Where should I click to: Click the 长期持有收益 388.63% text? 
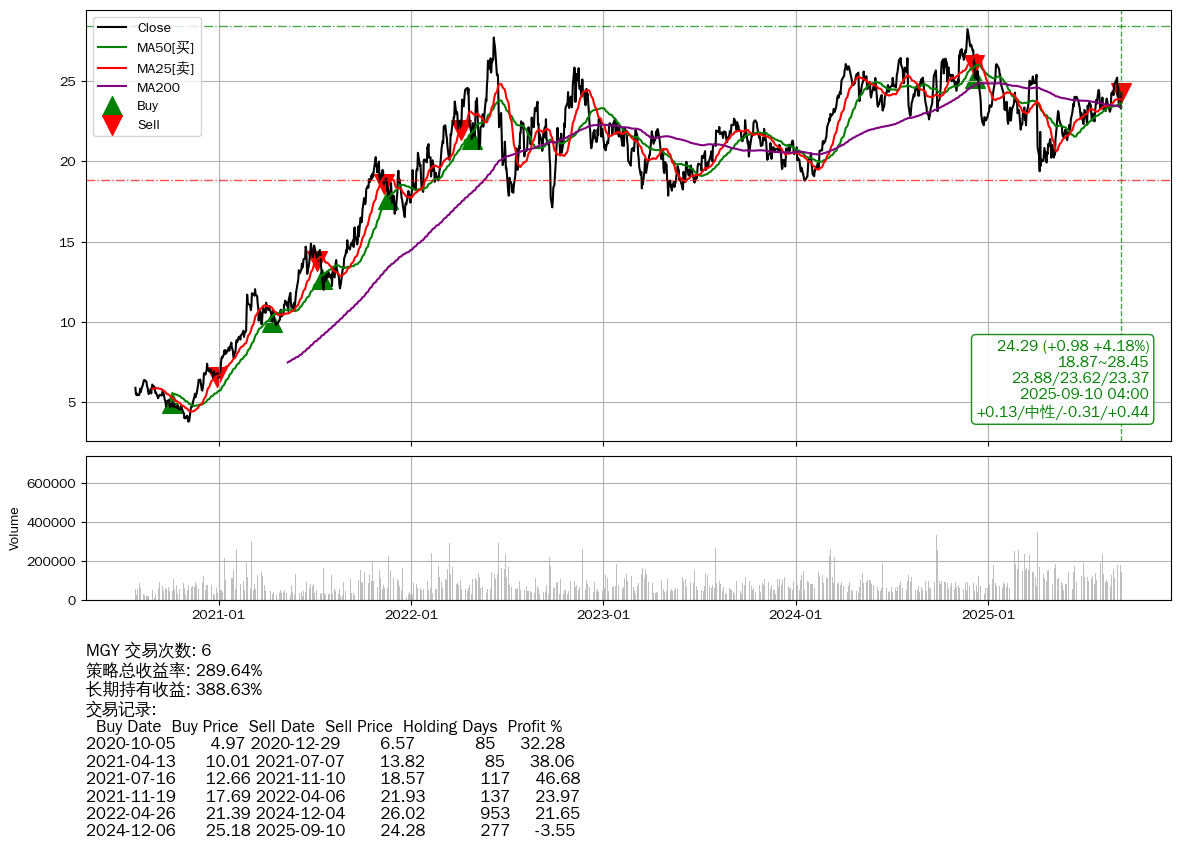pyautogui.click(x=174, y=689)
